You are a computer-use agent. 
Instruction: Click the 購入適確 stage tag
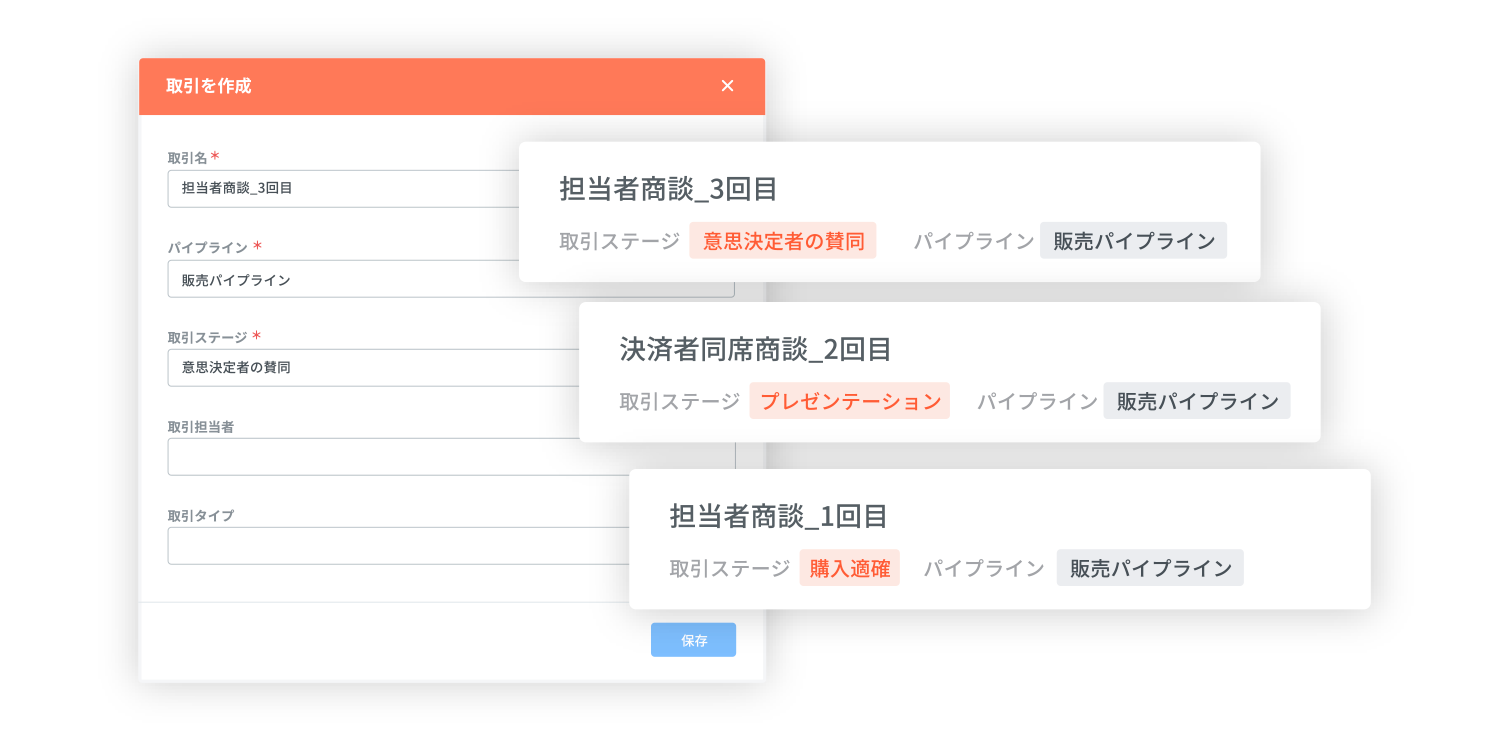[850, 568]
